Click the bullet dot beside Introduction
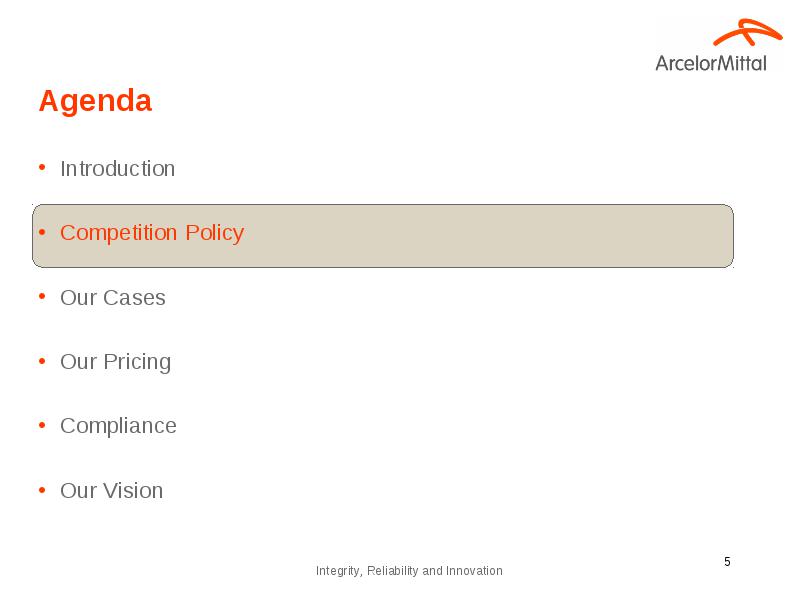The image size is (800, 600). point(42,167)
